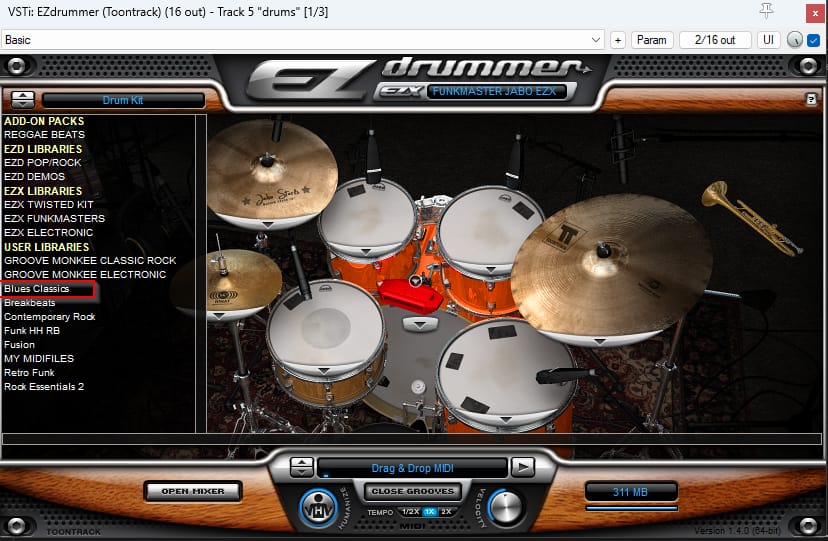The image size is (828, 541).
Task: Open the help question mark icon
Action: (x=811, y=99)
